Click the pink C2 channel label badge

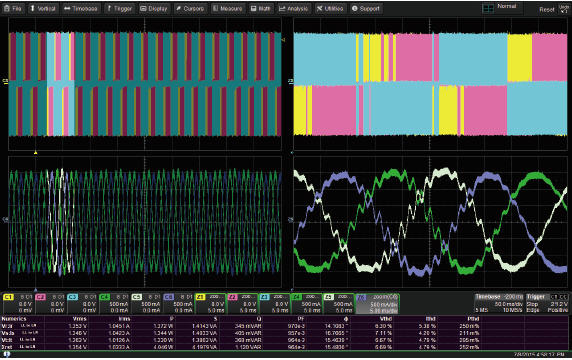pyautogui.click(x=40, y=297)
